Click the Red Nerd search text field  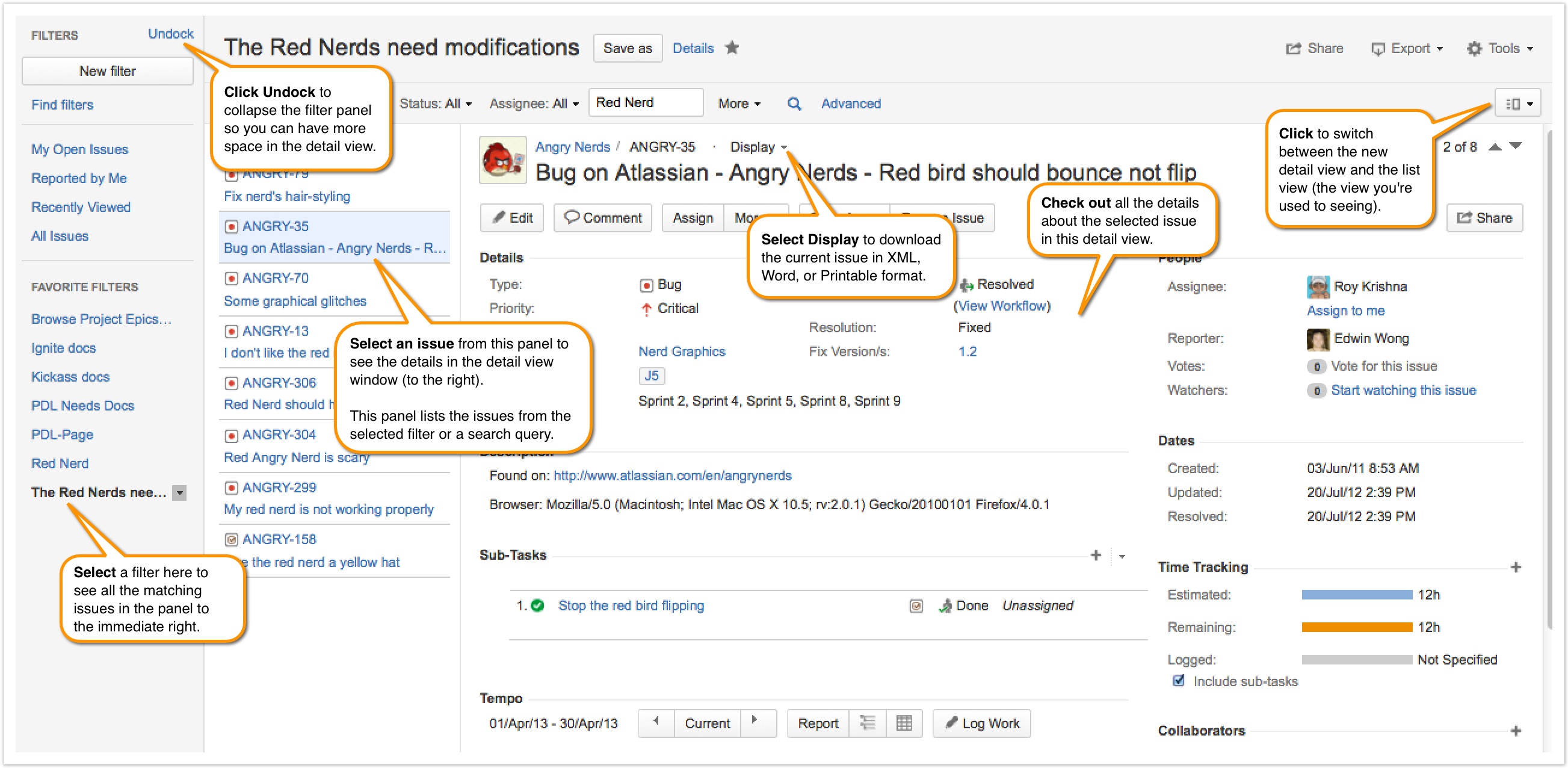(646, 103)
